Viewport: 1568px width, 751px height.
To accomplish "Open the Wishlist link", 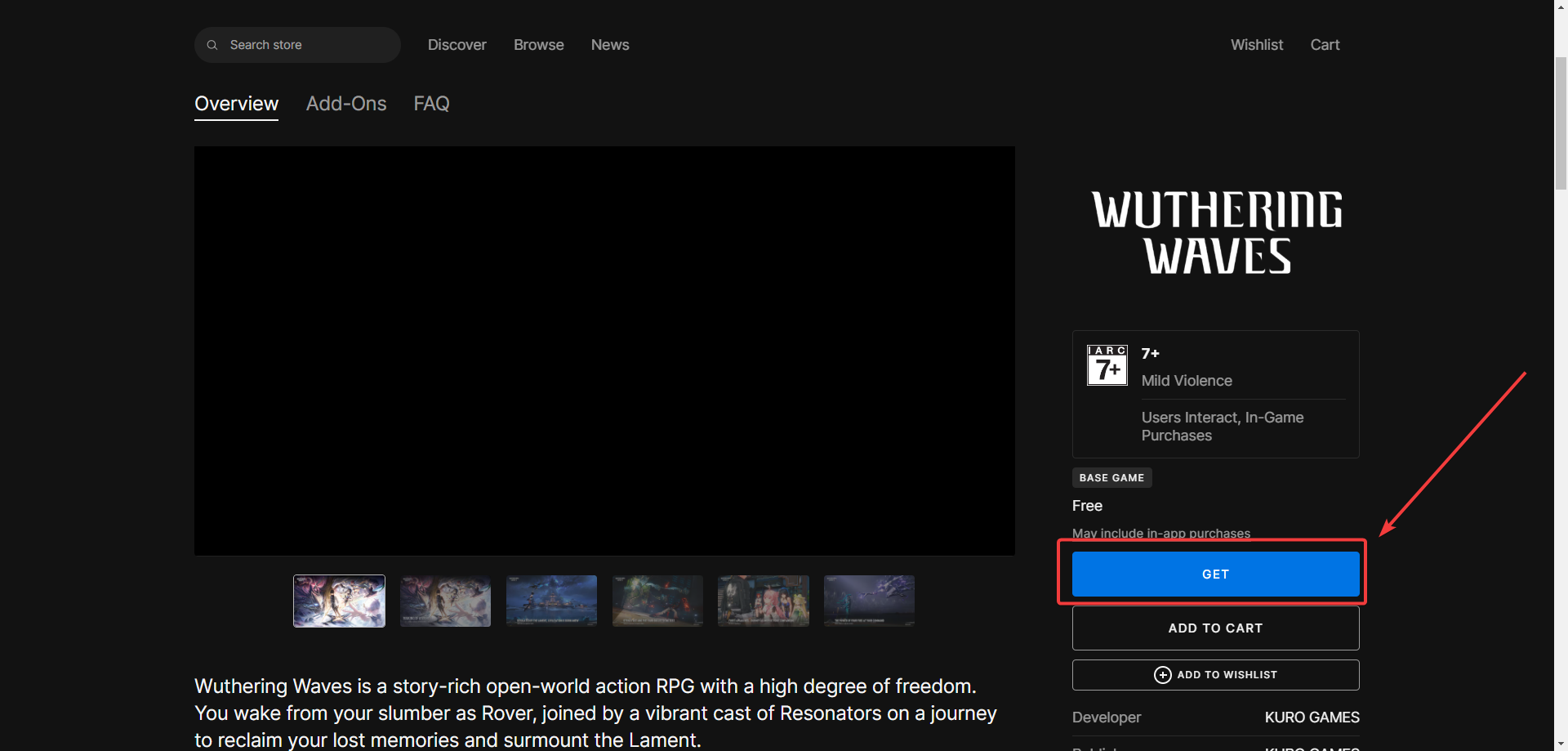I will 1256,45.
